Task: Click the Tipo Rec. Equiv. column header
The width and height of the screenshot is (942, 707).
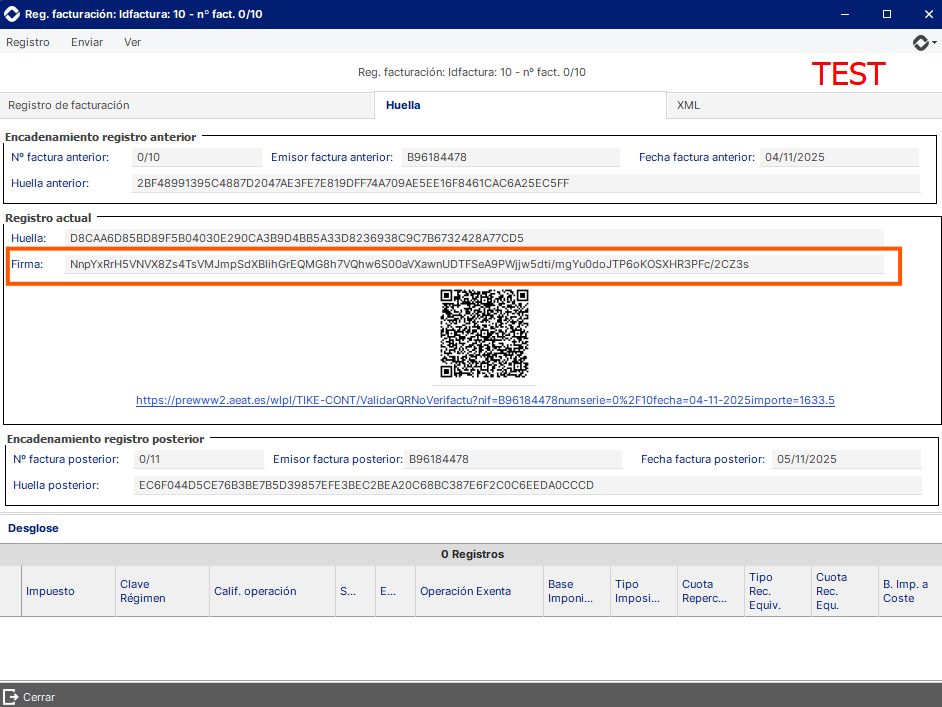Action: click(778, 591)
